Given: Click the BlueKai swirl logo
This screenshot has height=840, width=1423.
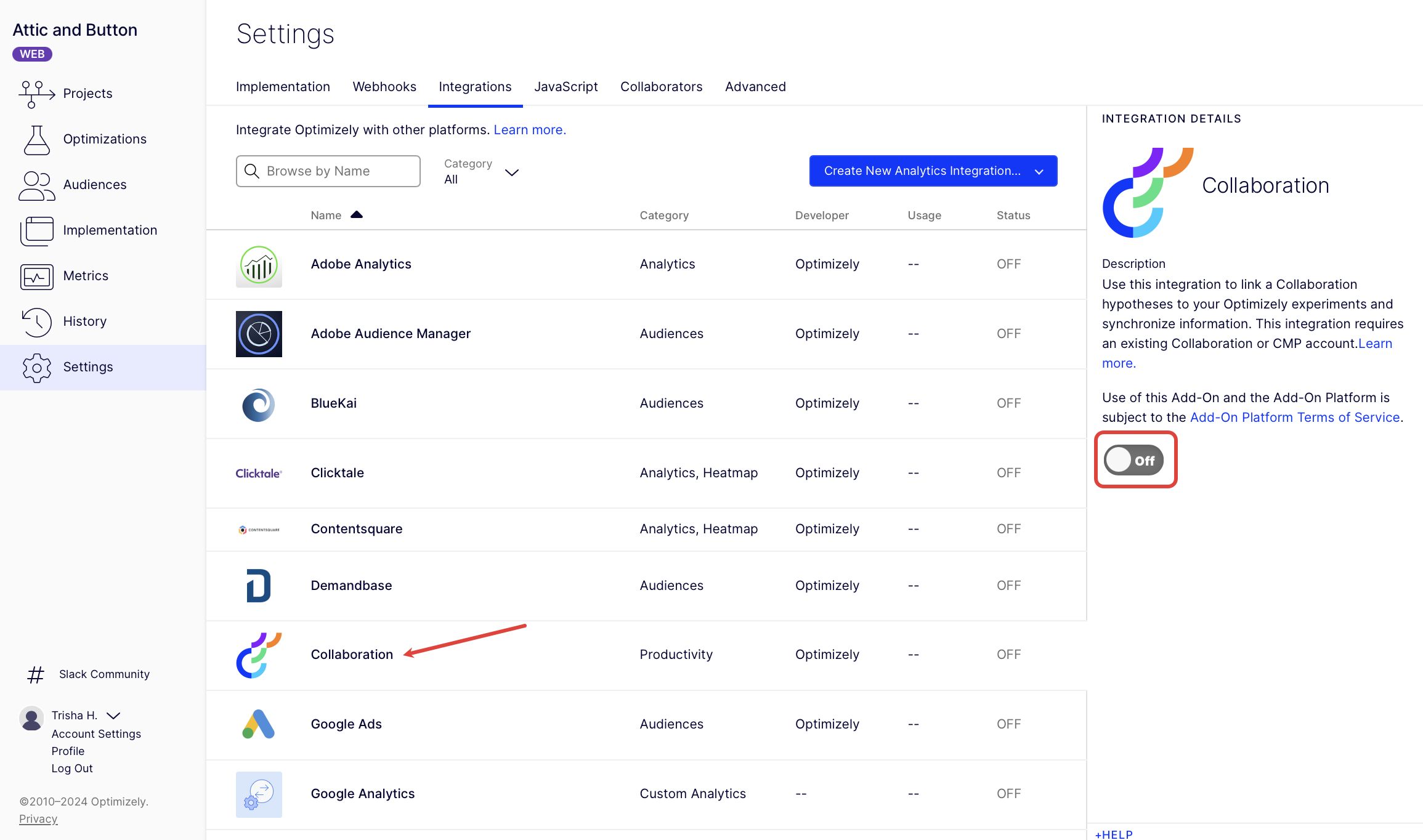Looking at the screenshot, I should (259, 404).
